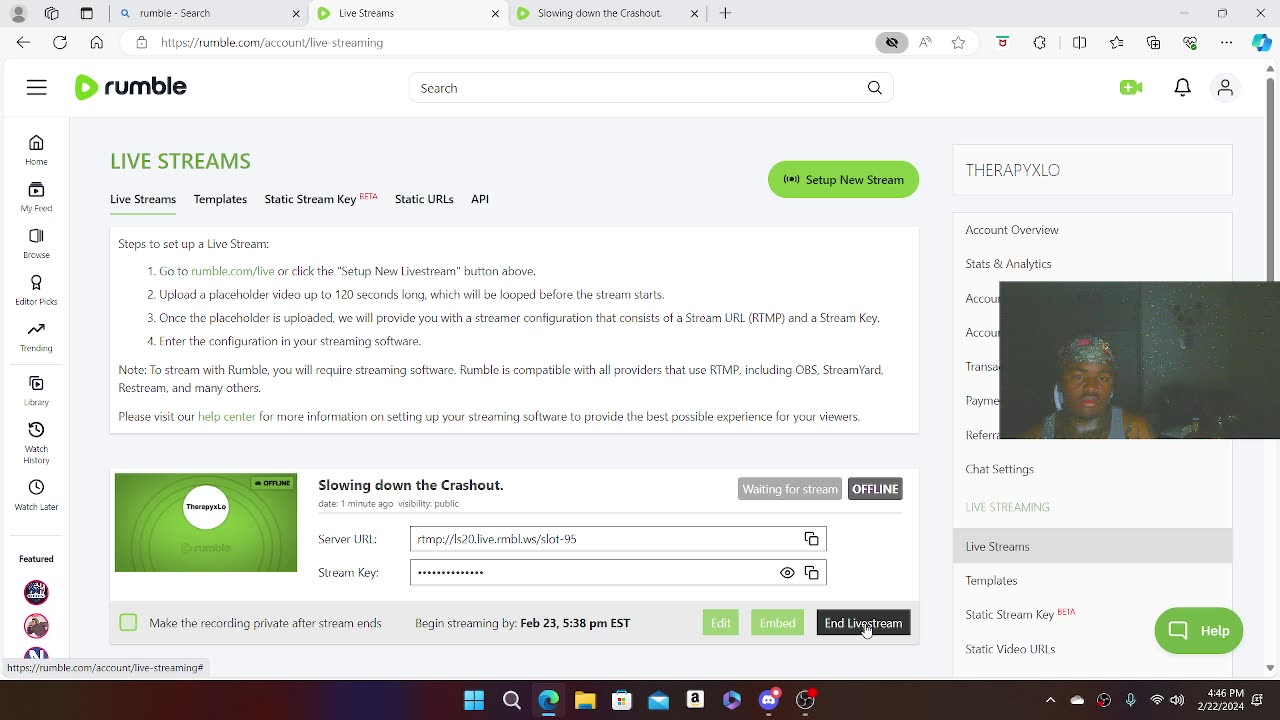Open My Feed in sidebar
The width and height of the screenshot is (1280, 720).
pyautogui.click(x=36, y=197)
